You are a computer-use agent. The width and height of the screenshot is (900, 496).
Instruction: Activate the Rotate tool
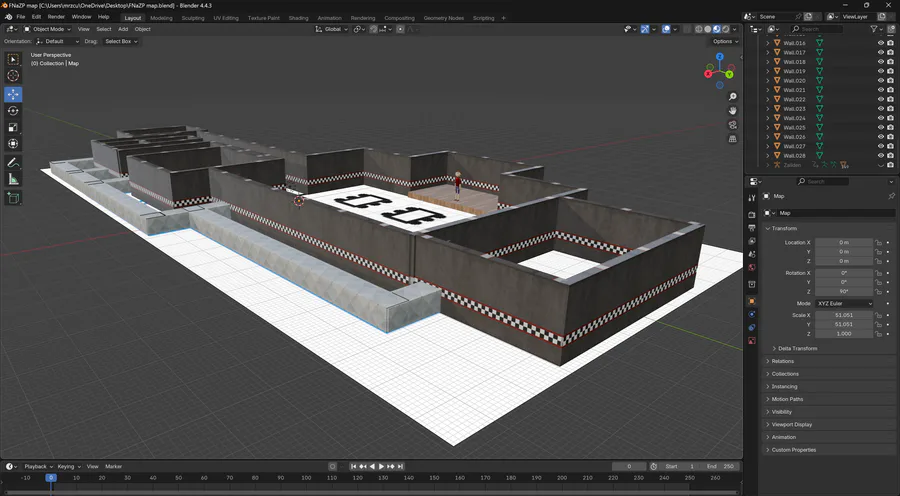point(13,111)
